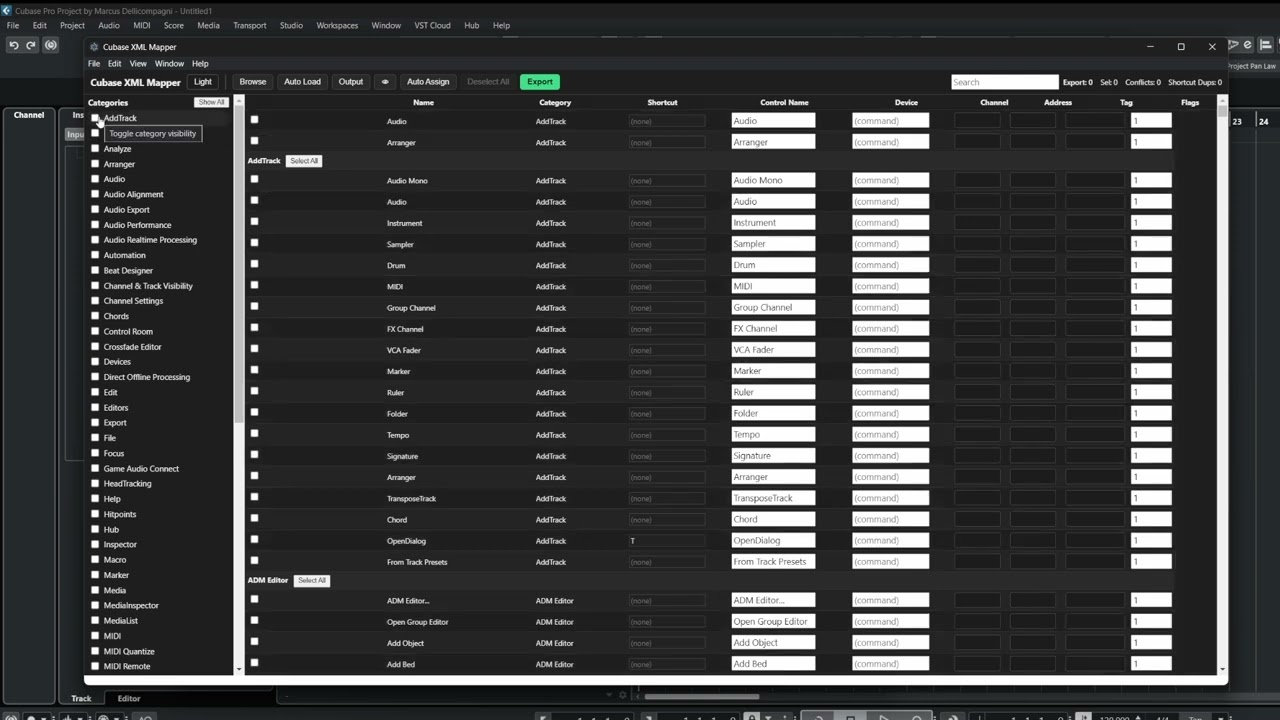Click the Cubase horizontal scrollbar below Mapper
Viewport: 1280px width, 720px height.
tap(702, 697)
